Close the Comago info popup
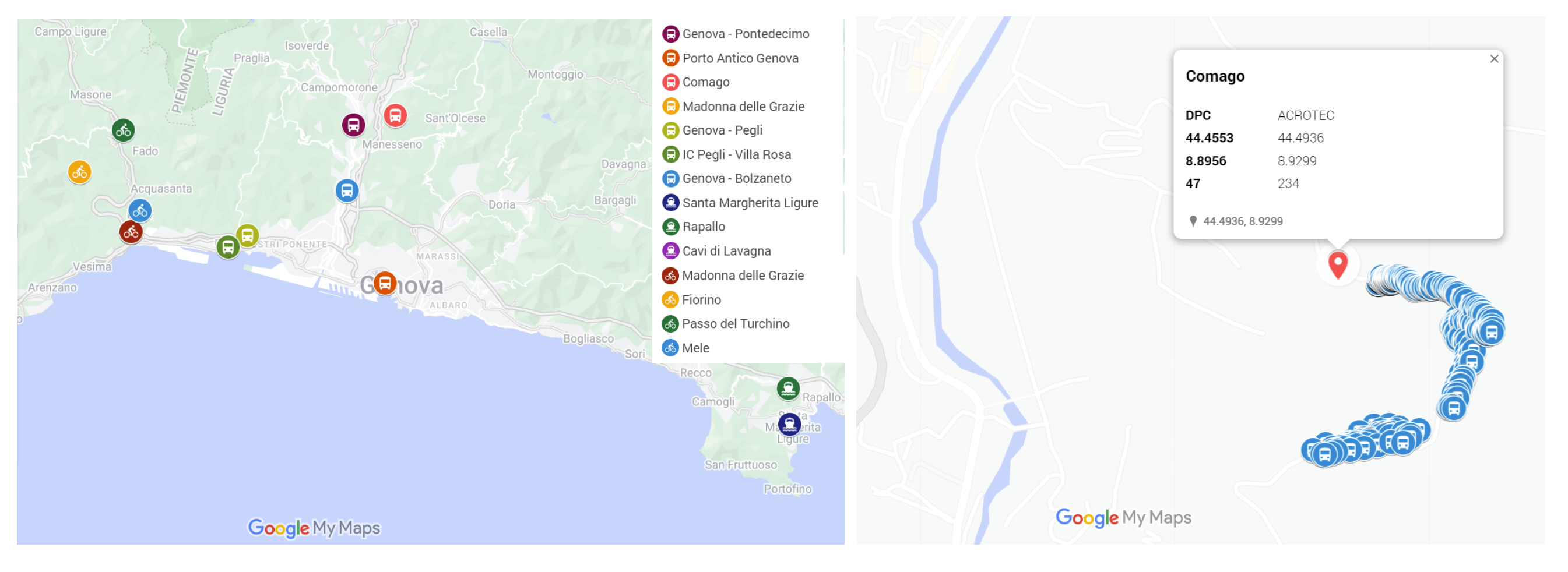The height and width of the screenshot is (572, 1568). [x=1494, y=59]
